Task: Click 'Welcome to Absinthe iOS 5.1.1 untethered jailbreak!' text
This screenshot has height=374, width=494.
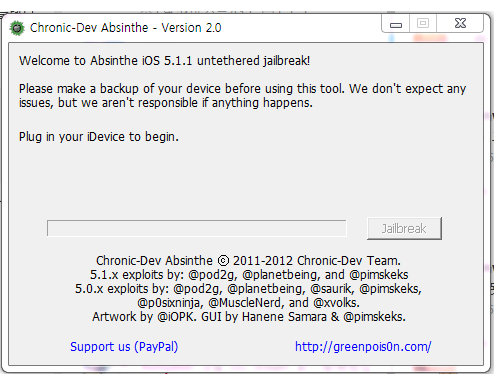Action: (164, 61)
